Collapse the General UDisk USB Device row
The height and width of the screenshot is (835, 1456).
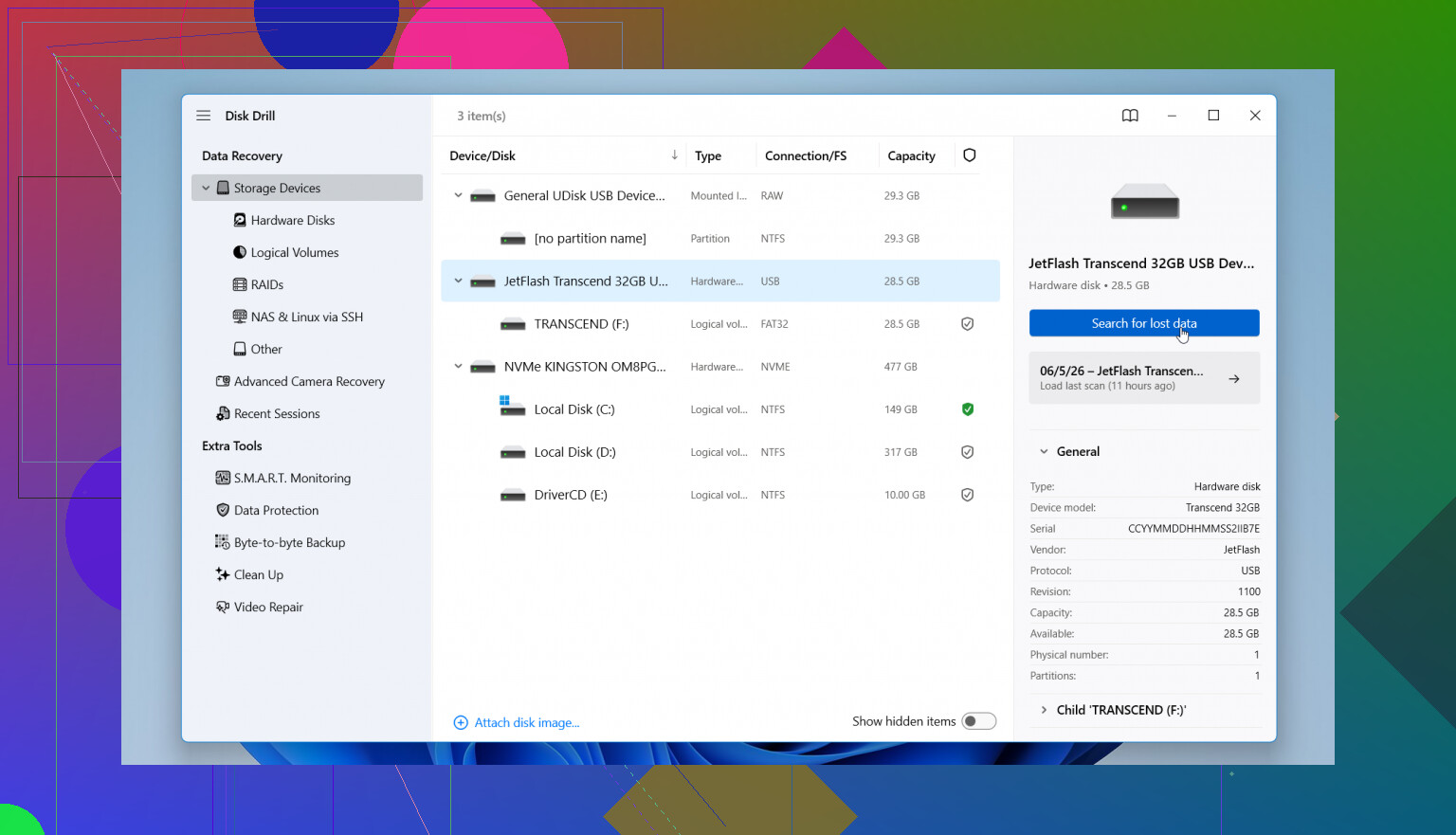(x=458, y=195)
